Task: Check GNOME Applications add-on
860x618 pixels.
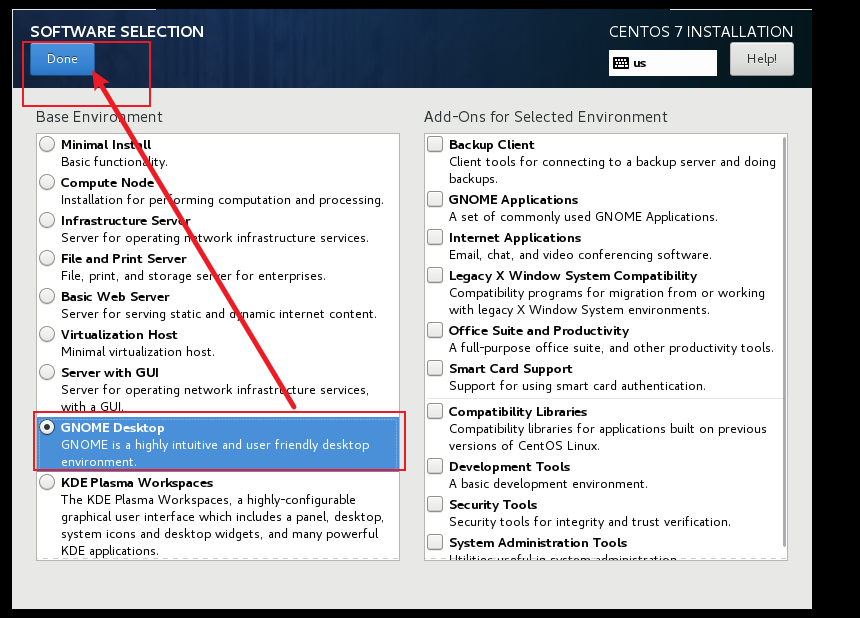Action: (435, 199)
